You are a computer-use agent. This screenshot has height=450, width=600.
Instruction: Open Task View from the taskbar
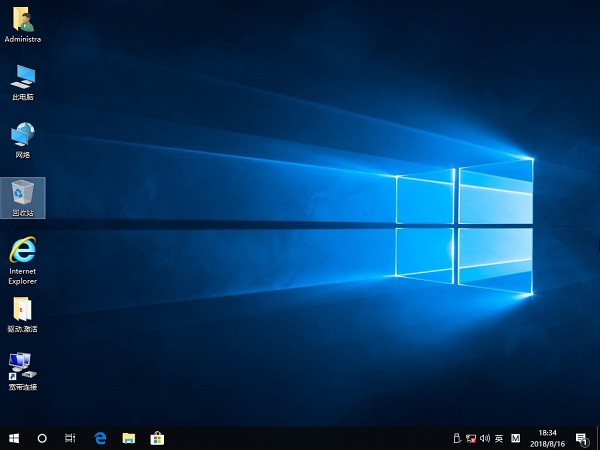click(x=70, y=438)
